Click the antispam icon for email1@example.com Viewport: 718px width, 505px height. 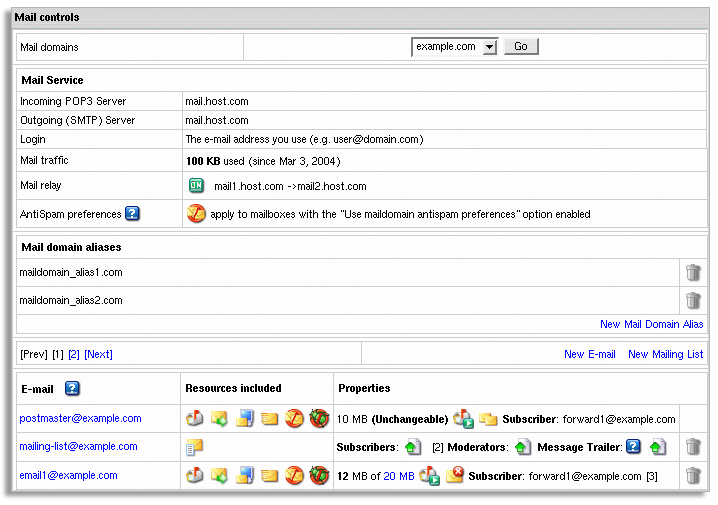point(294,475)
